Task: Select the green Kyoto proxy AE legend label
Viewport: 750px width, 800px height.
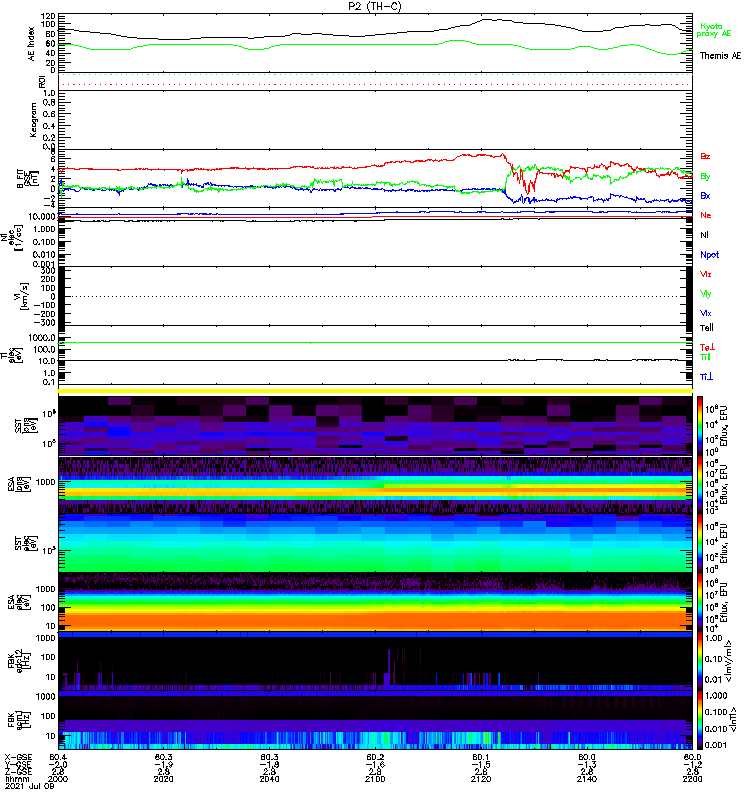Action: (714, 30)
